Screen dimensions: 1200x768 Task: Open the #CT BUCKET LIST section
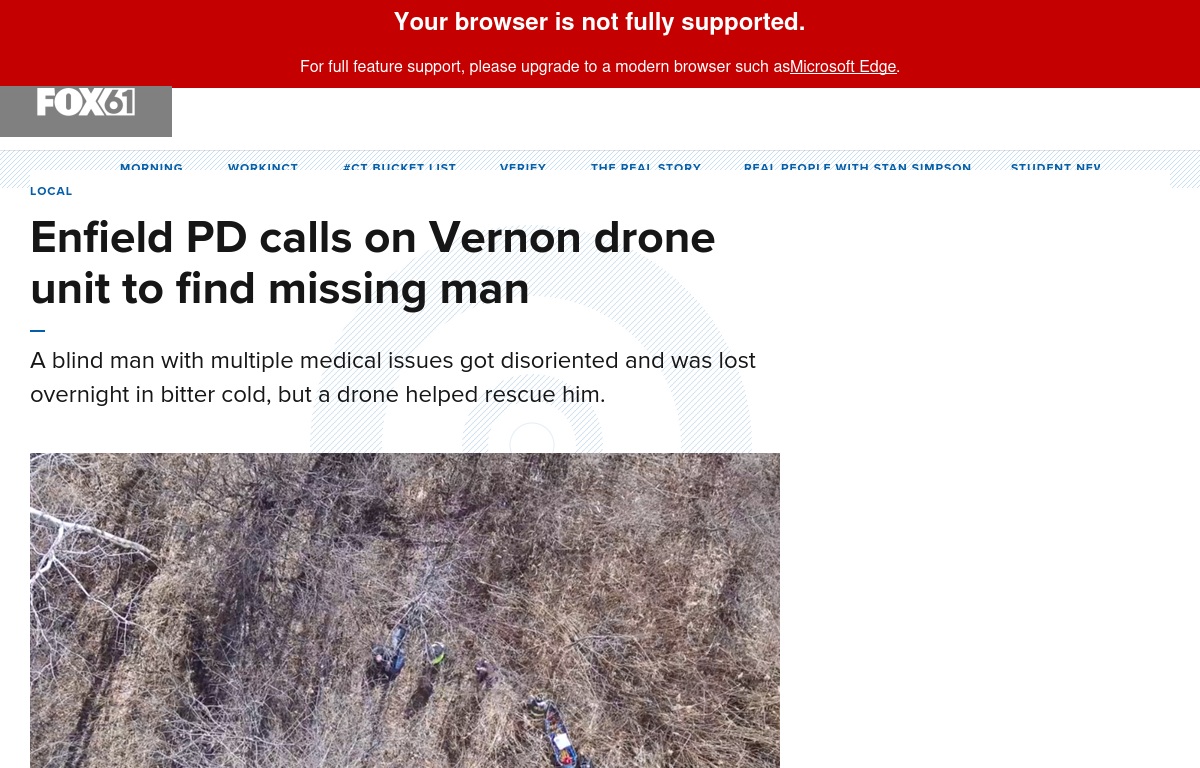[399, 167]
